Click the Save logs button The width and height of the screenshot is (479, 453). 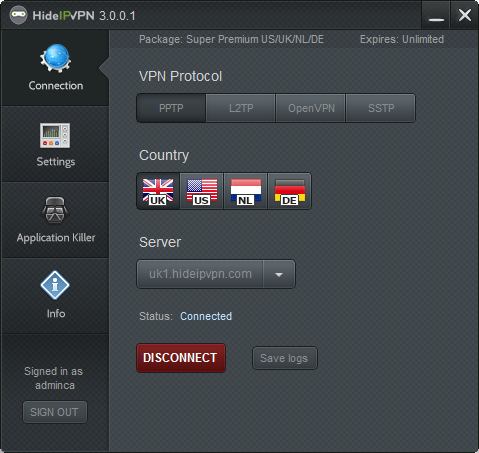pyautogui.click(x=285, y=358)
